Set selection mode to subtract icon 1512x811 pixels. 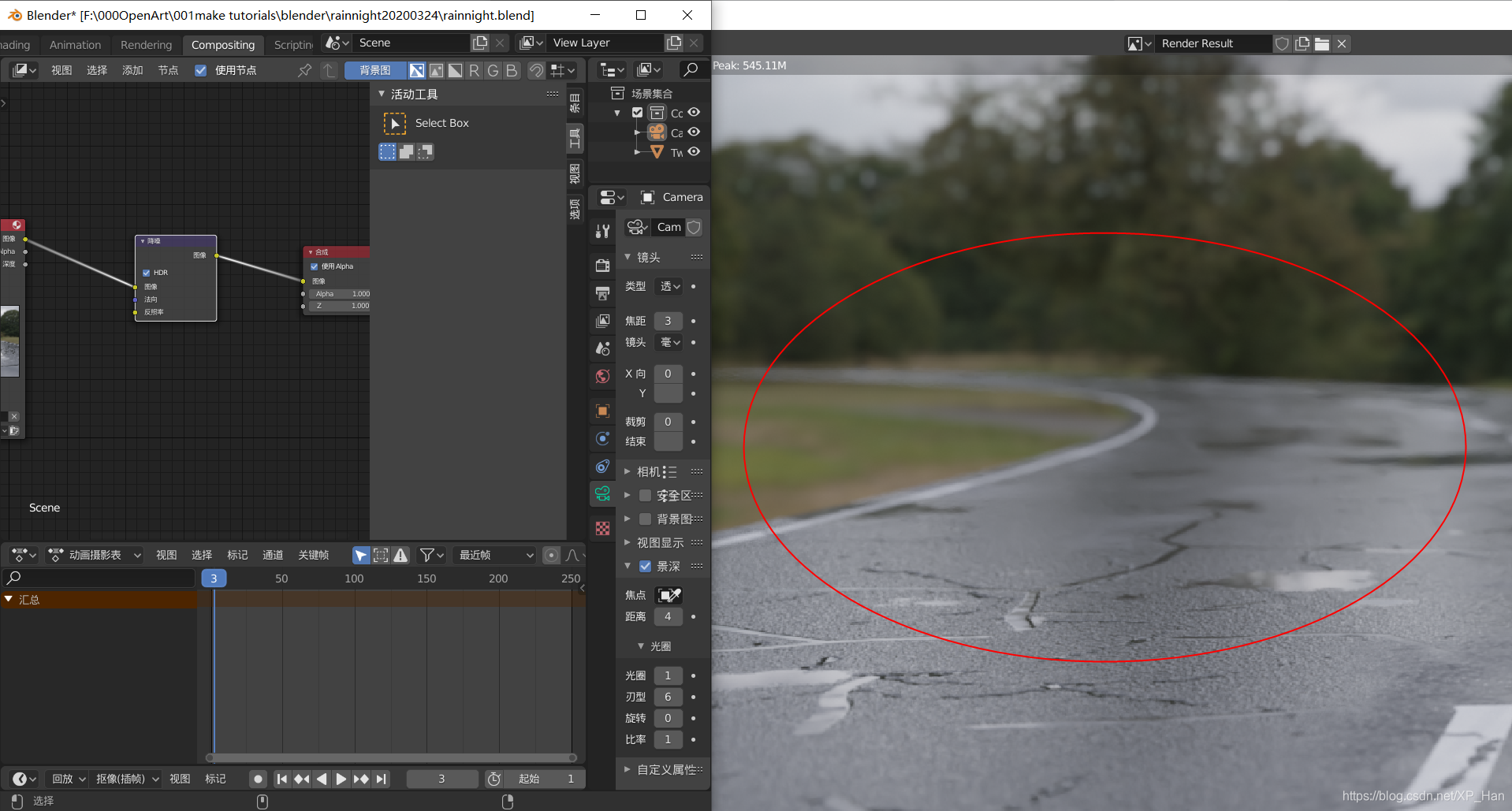pyautogui.click(x=425, y=151)
